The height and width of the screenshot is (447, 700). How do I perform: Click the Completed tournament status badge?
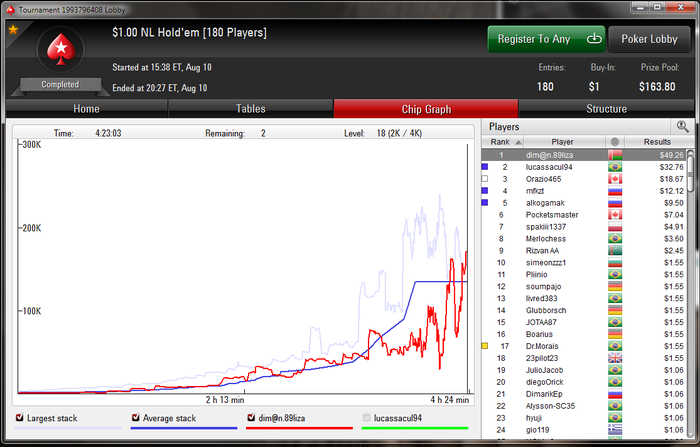[x=60, y=84]
